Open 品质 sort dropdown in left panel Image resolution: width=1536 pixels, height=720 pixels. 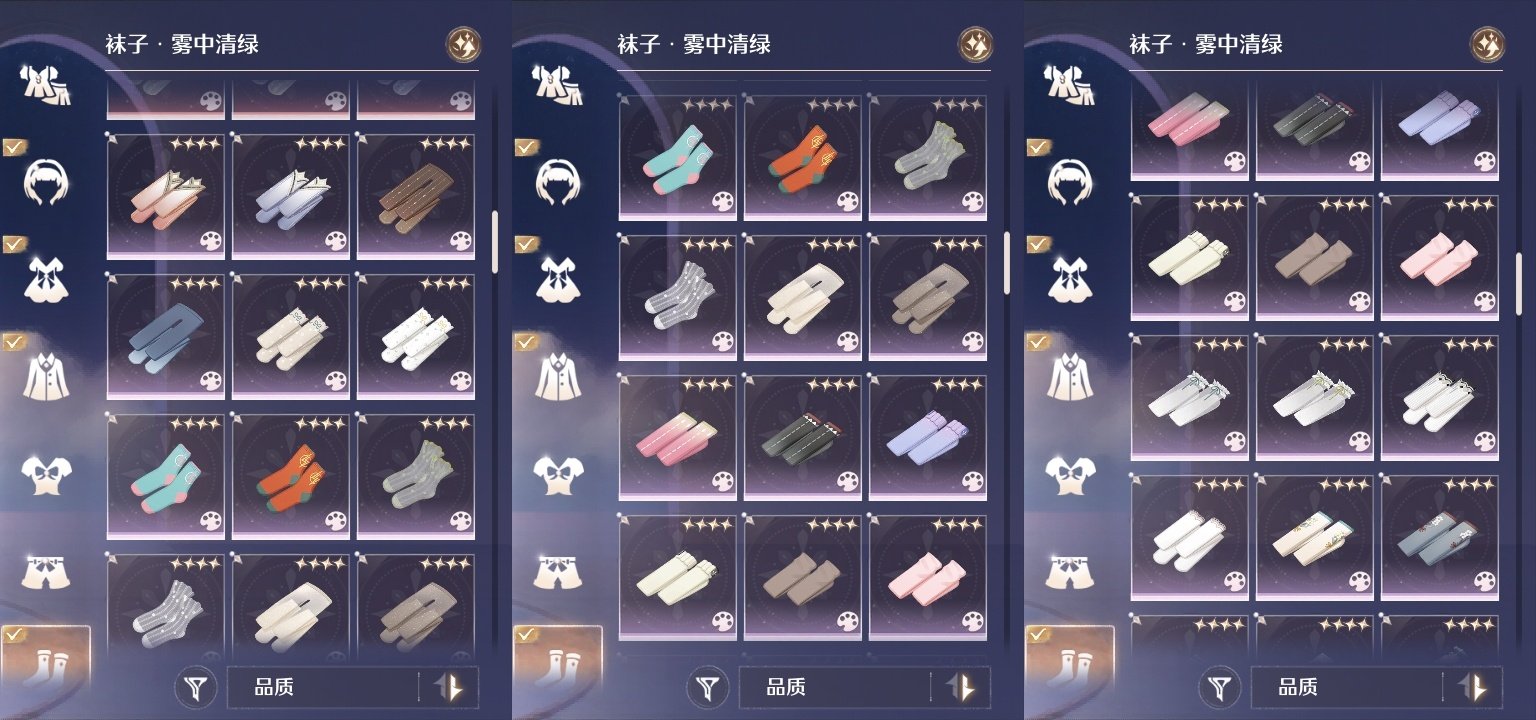[322, 687]
